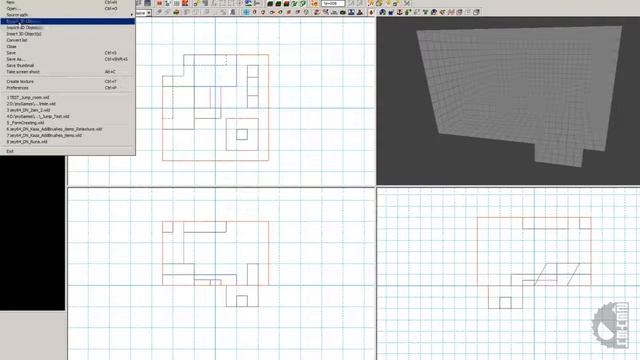This screenshot has width=640, height=360.
Task: Choose Create texture menu entry
Action: tap(67, 81)
